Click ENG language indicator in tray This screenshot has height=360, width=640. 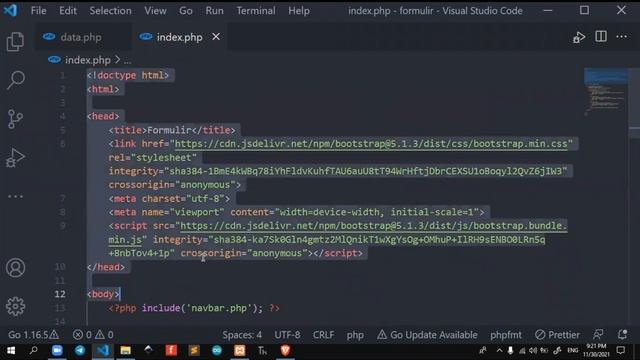click(x=573, y=350)
